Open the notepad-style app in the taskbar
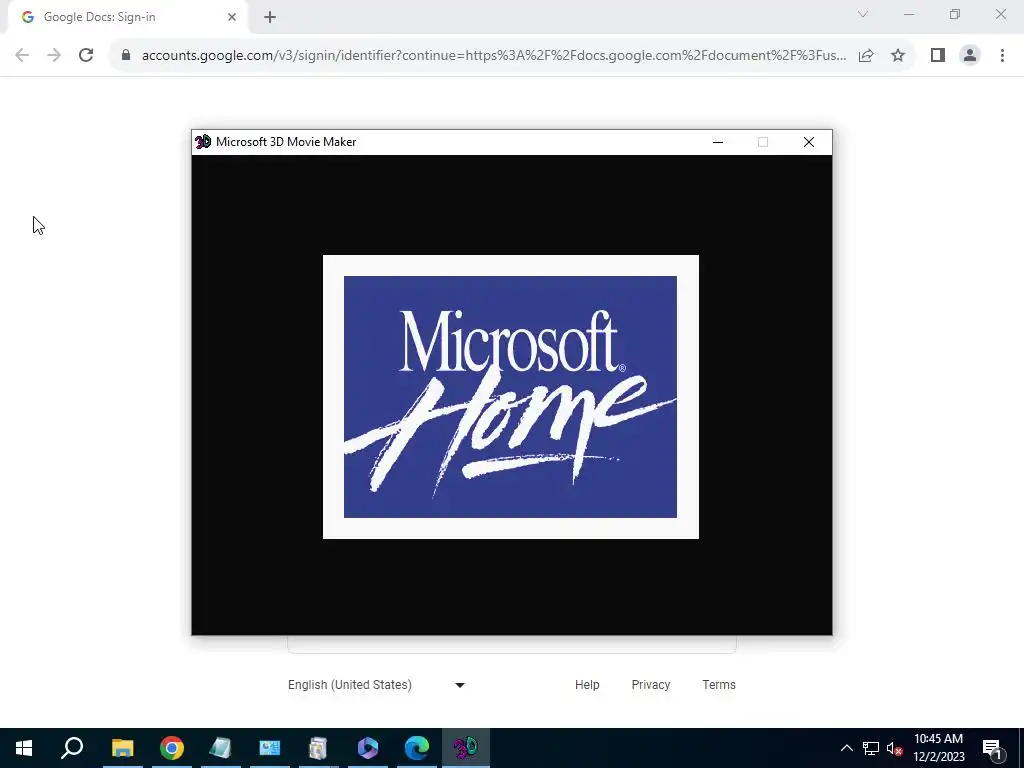Viewport: 1024px width, 768px height. click(220, 748)
